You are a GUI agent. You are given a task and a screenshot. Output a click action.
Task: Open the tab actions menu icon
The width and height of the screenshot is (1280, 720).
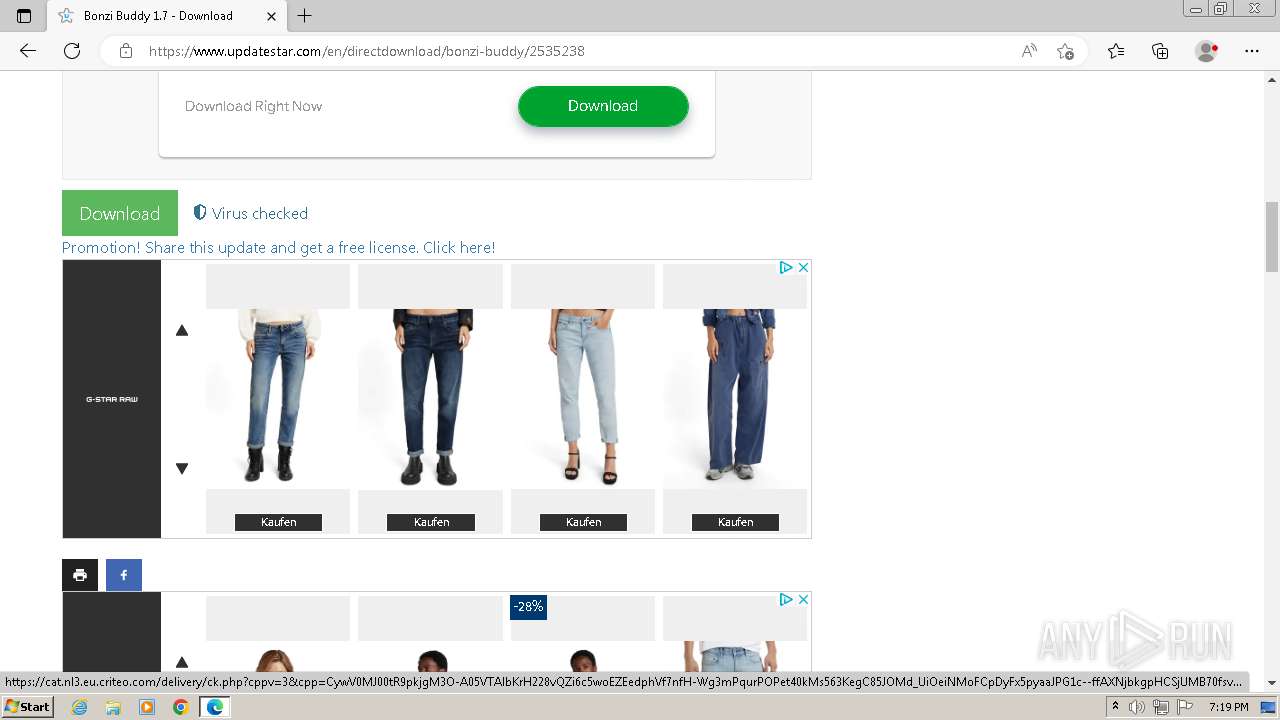pyautogui.click(x=24, y=16)
